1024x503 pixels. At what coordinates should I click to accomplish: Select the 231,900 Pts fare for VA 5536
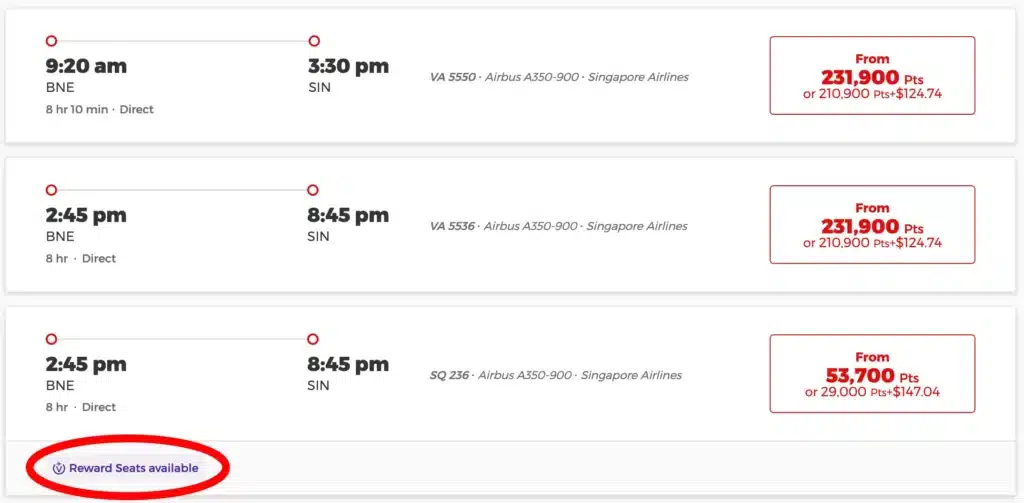click(x=871, y=224)
